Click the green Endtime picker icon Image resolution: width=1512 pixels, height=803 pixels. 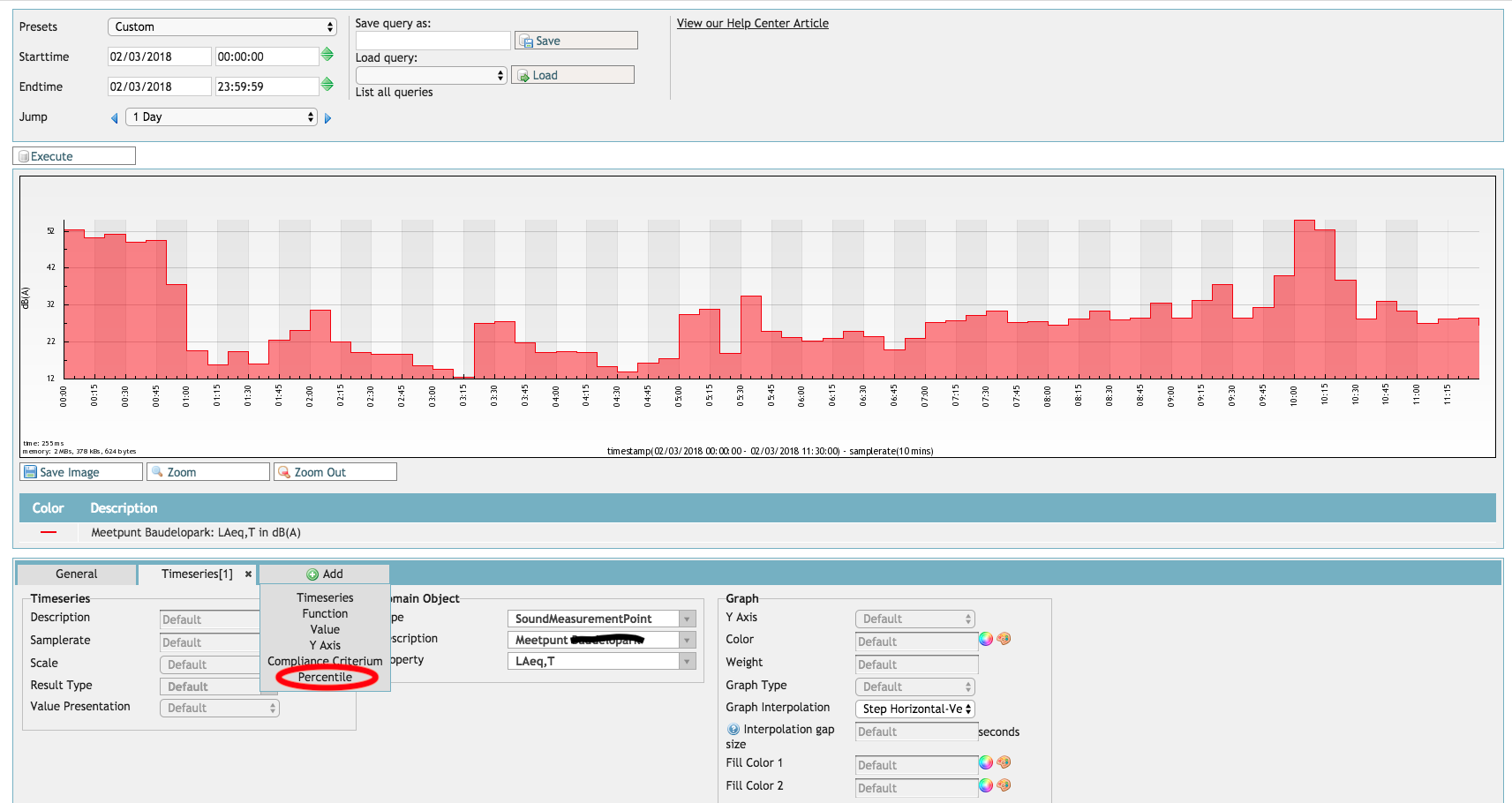(327, 85)
